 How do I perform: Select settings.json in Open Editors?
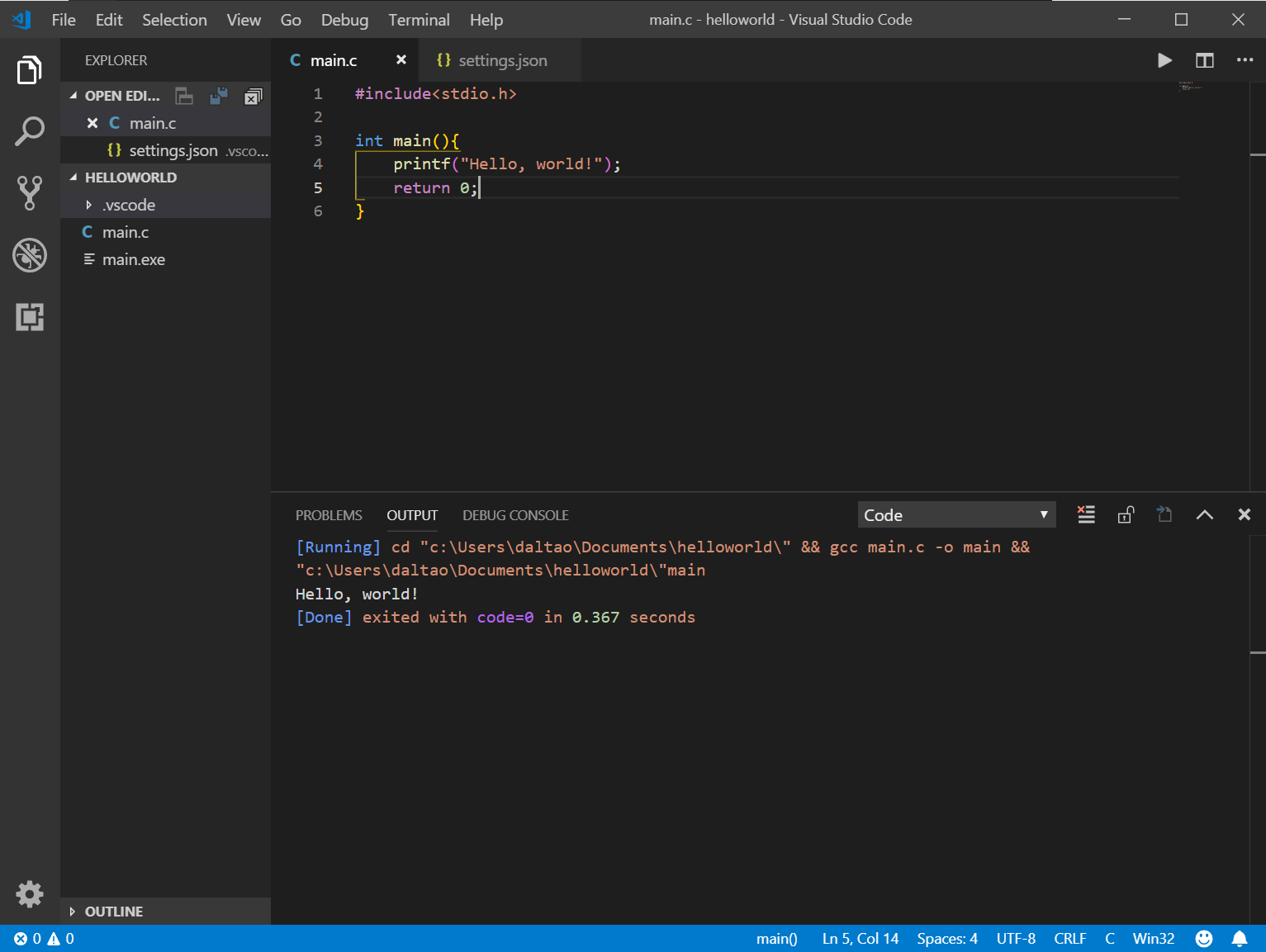coord(165,150)
